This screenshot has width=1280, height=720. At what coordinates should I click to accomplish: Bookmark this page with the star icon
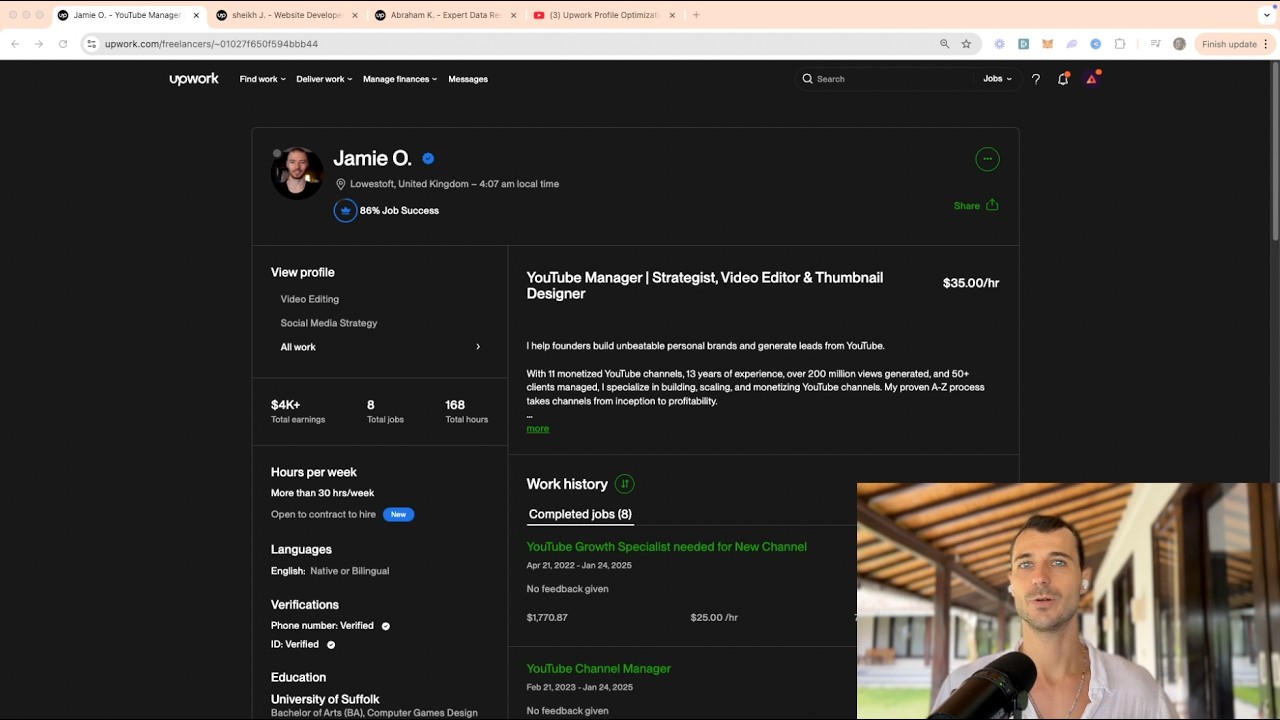[x=966, y=44]
